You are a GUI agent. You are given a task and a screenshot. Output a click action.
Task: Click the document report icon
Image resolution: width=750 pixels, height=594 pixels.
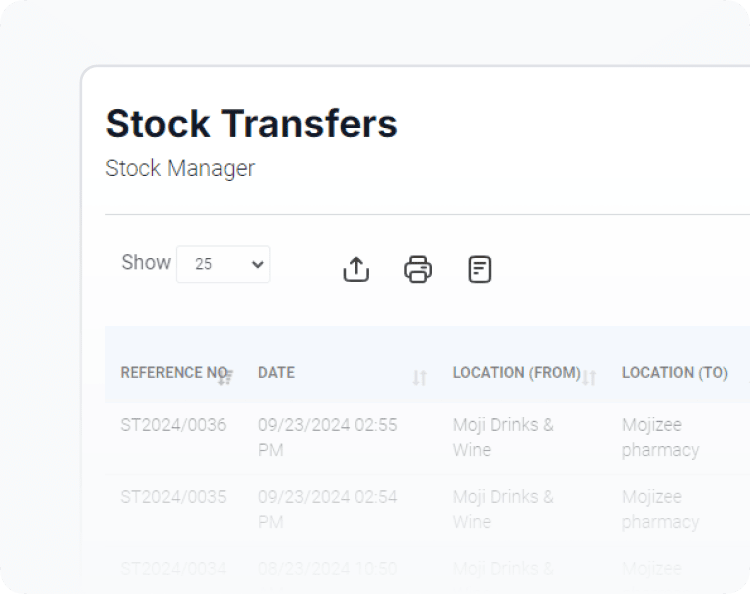click(479, 269)
